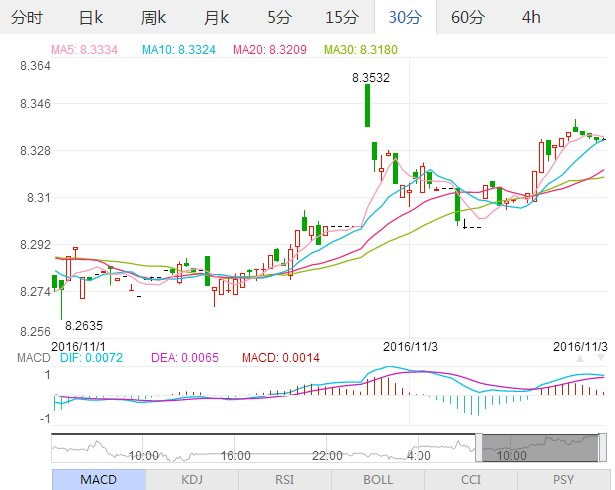Switch to the KDJ indicator tab
615x490 pixels.
(x=192, y=479)
